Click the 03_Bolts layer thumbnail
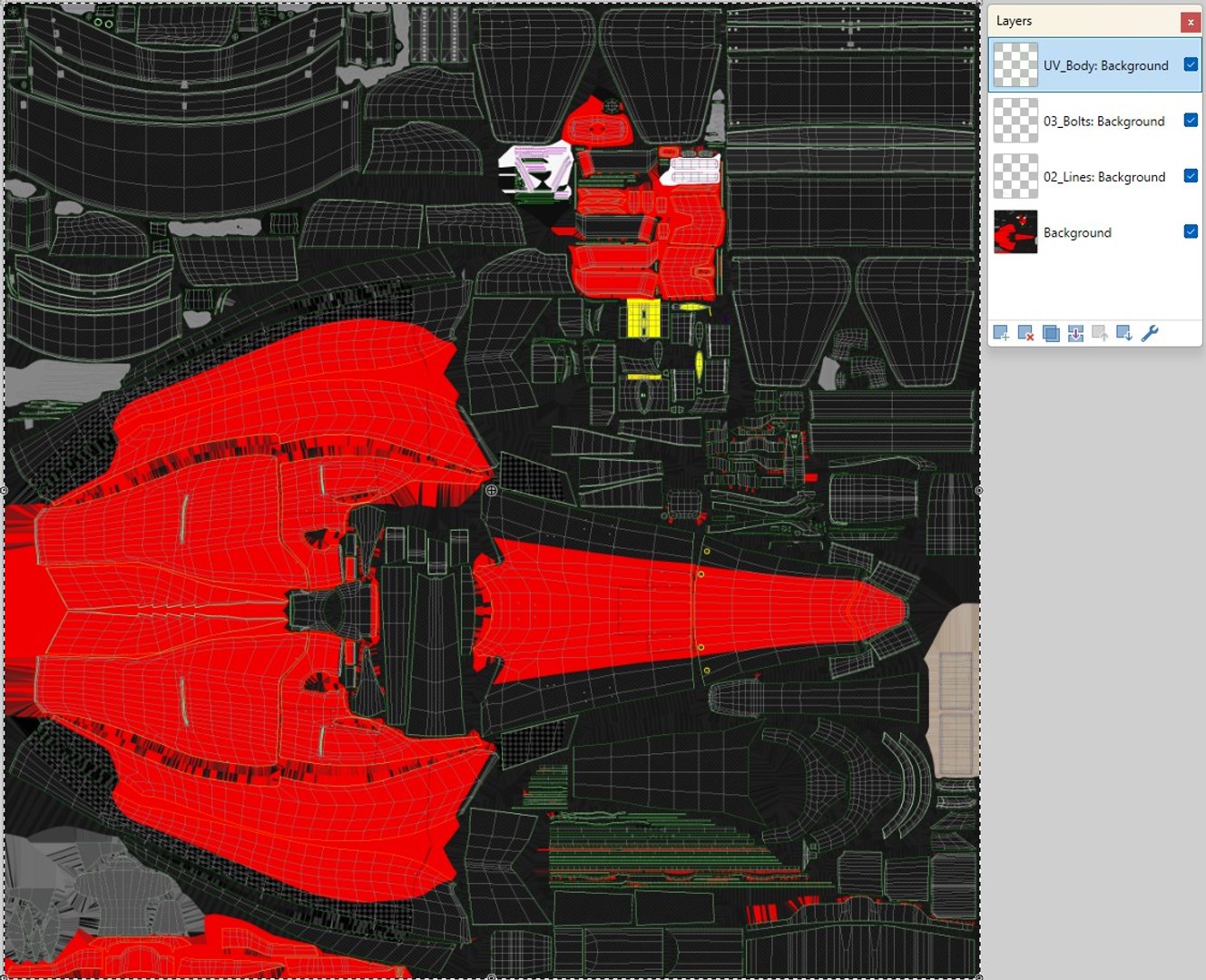The height and width of the screenshot is (980, 1206). 1015,121
